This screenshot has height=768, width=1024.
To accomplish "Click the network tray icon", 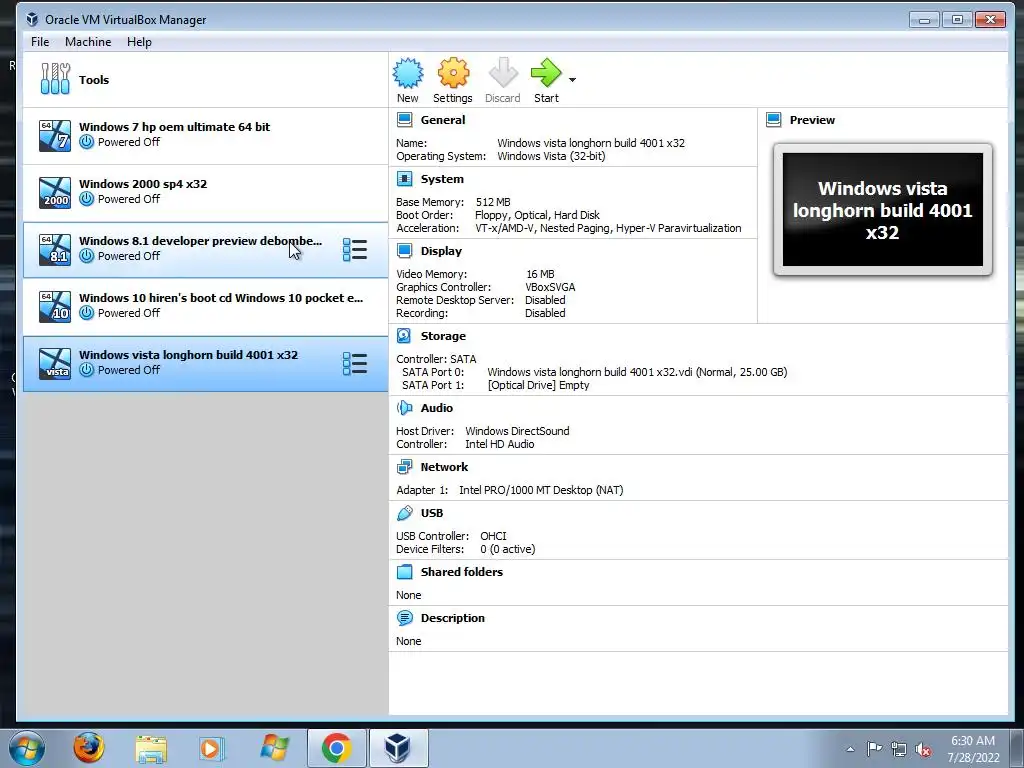I will pos(899,749).
